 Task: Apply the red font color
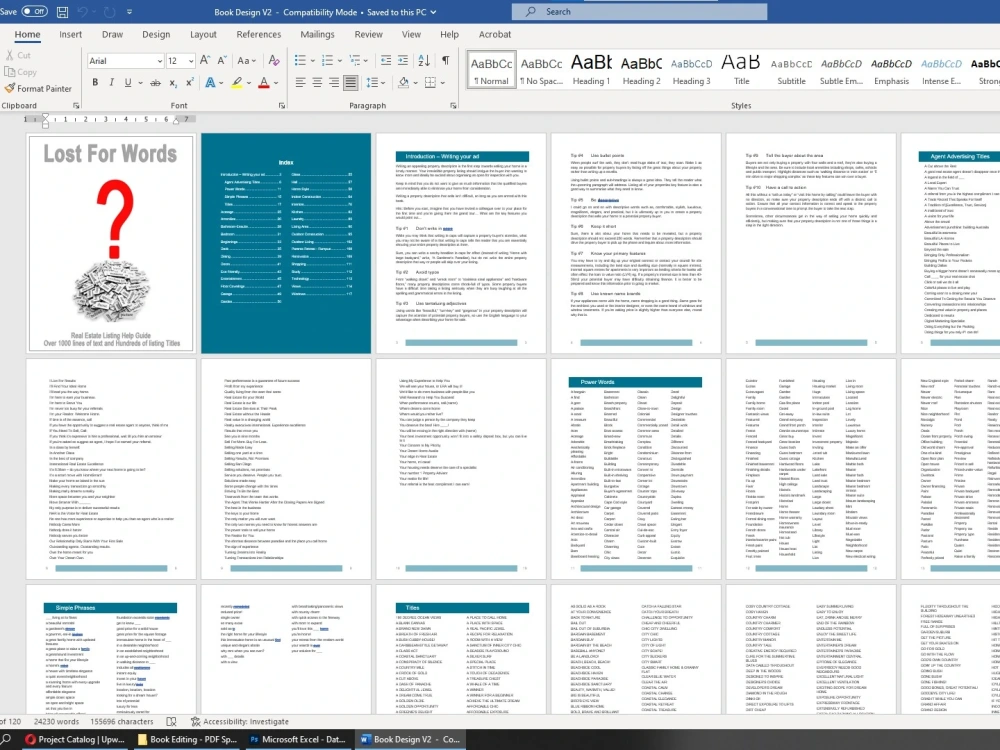[x=263, y=82]
